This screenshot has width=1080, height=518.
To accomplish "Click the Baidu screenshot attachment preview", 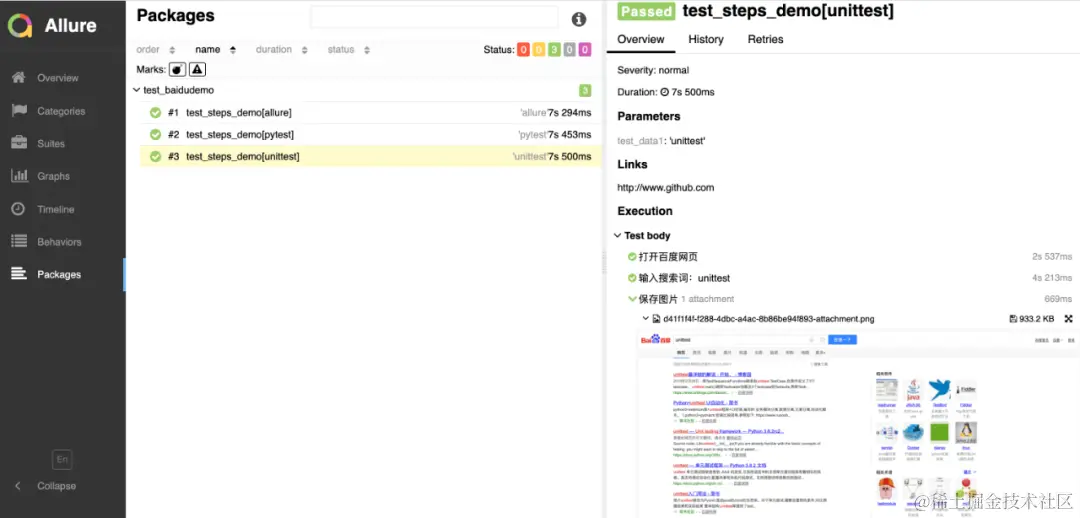I will click(858, 424).
